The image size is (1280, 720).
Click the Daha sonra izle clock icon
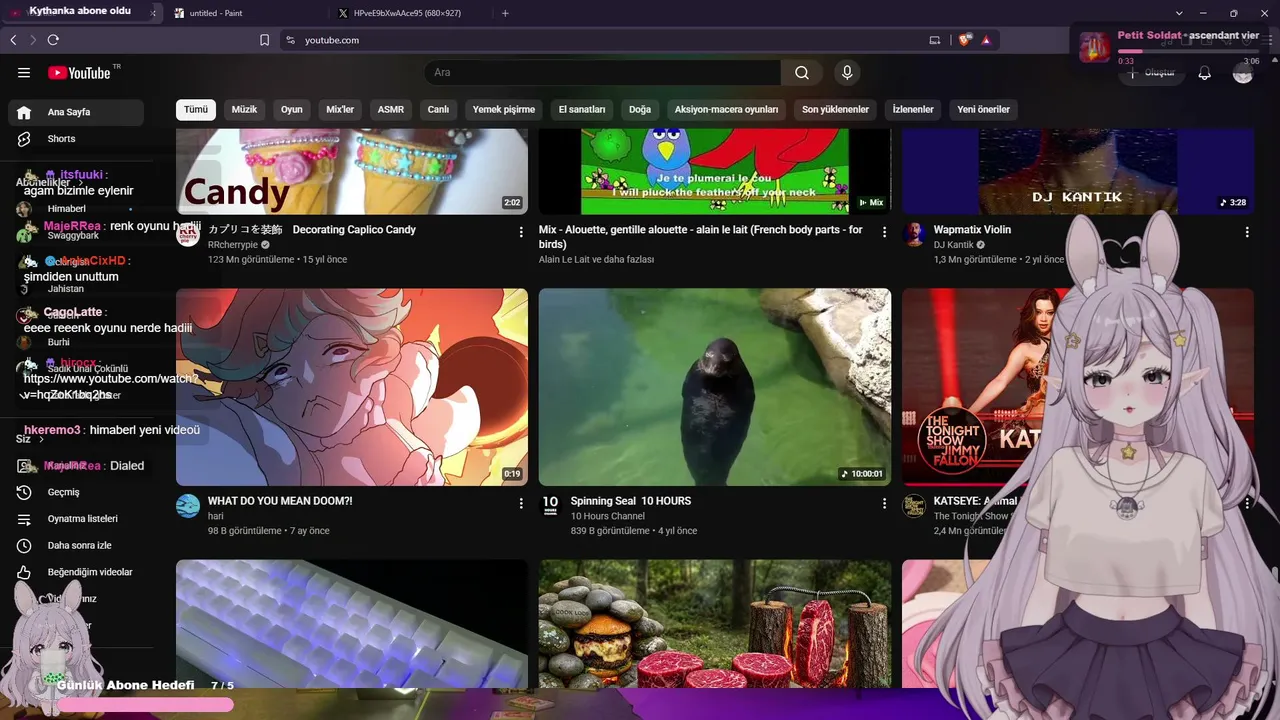point(24,545)
